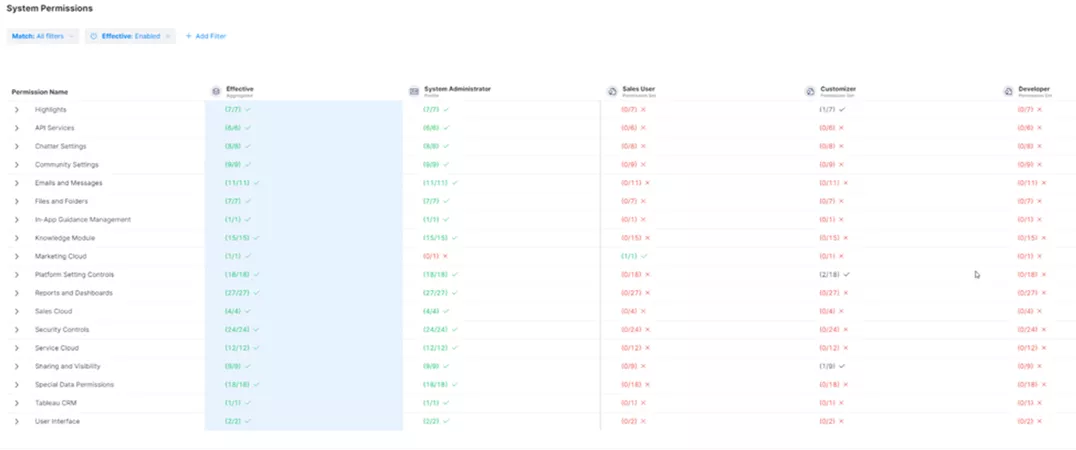Click Tableau CRM System Administrator (1/1) cell
This screenshot has height=450, width=1076.
[436, 403]
